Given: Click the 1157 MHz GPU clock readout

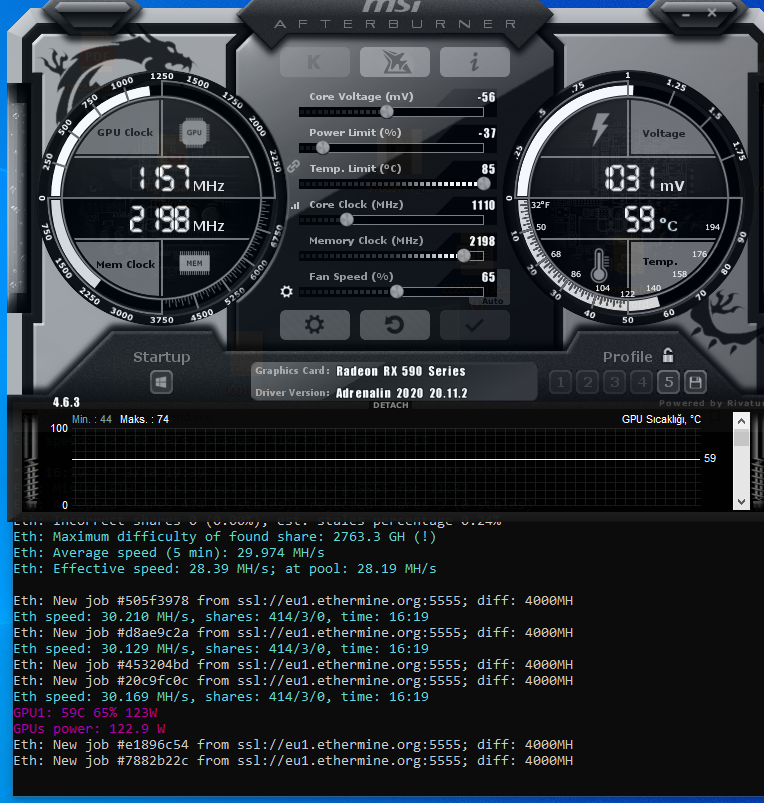Looking at the screenshot, I should (x=181, y=179).
